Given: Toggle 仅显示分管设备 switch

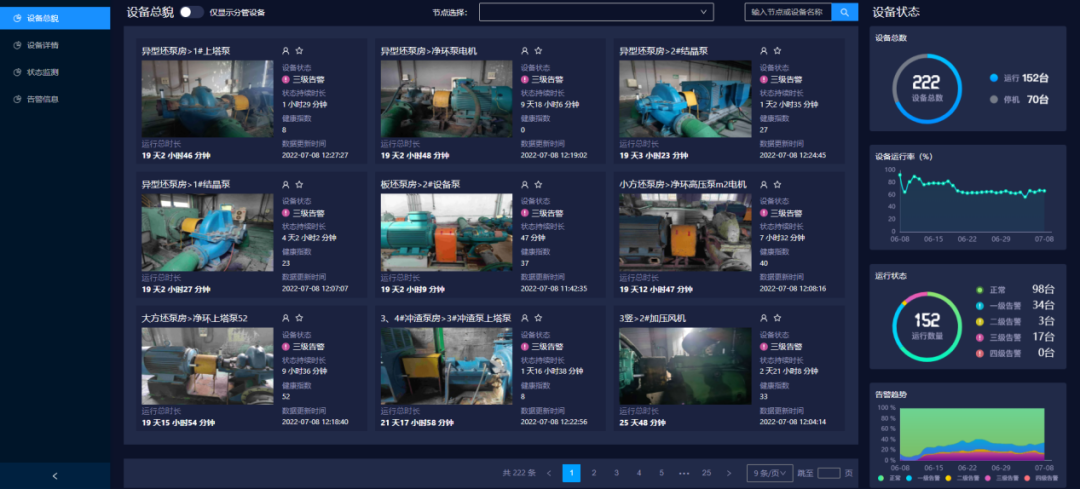Looking at the screenshot, I should 191,12.
